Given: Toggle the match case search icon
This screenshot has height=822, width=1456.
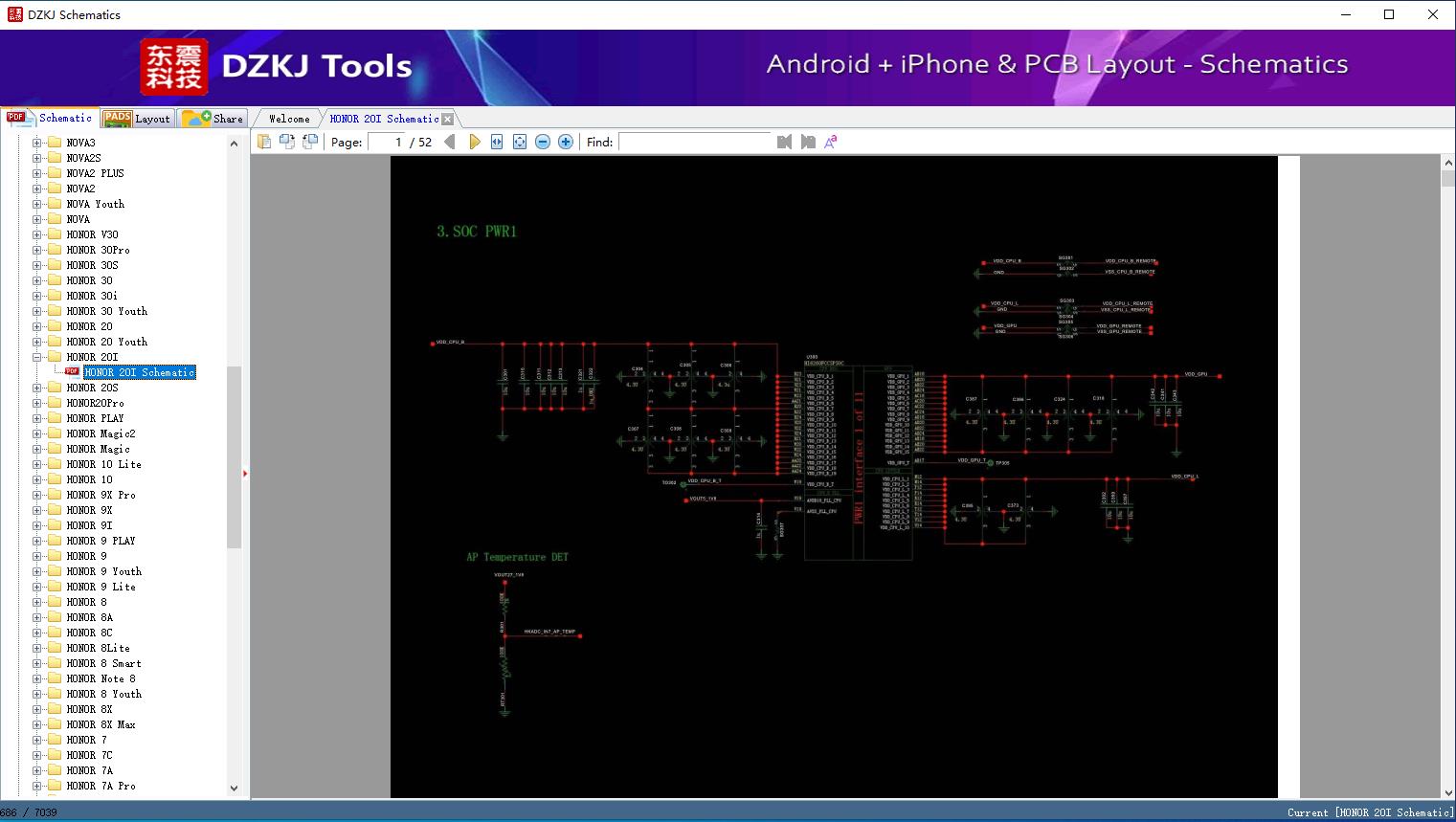Looking at the screenshot, I should pos(831,142).
